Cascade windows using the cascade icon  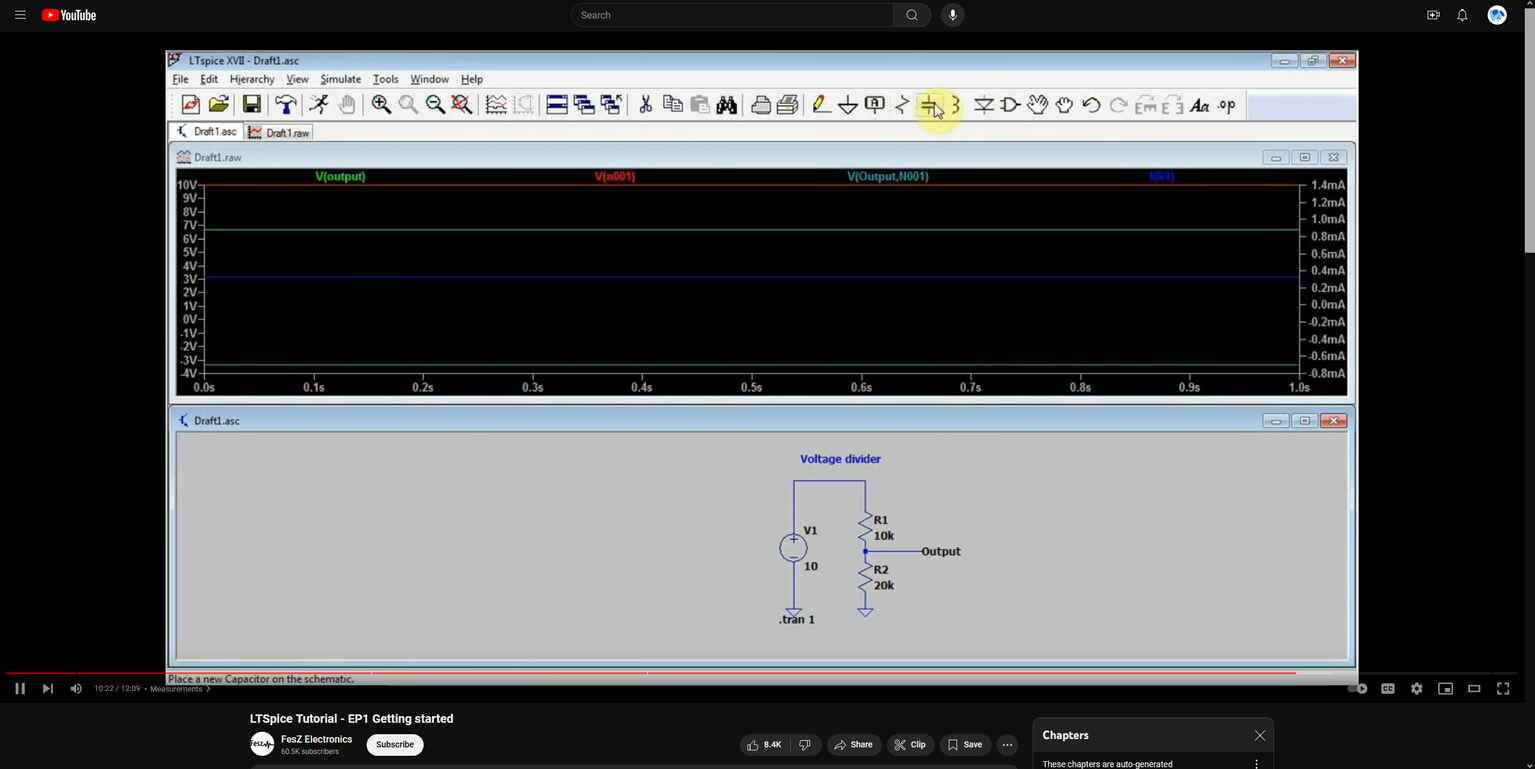pyautogui.click(x=584, y=105)
